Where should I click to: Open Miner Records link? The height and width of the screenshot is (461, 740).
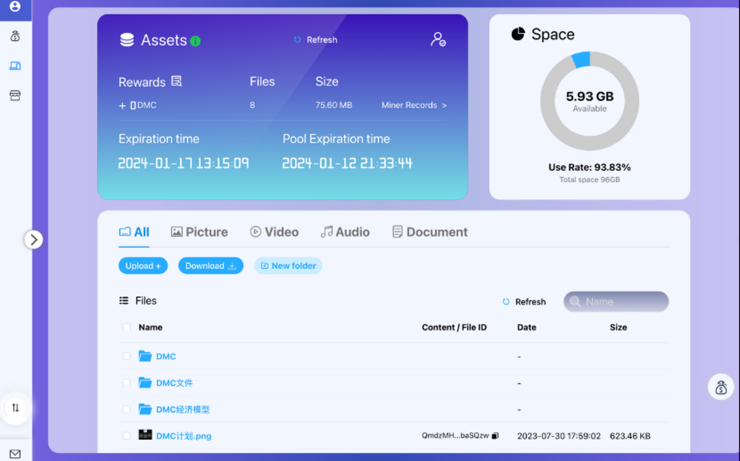[x=414, y=105]
